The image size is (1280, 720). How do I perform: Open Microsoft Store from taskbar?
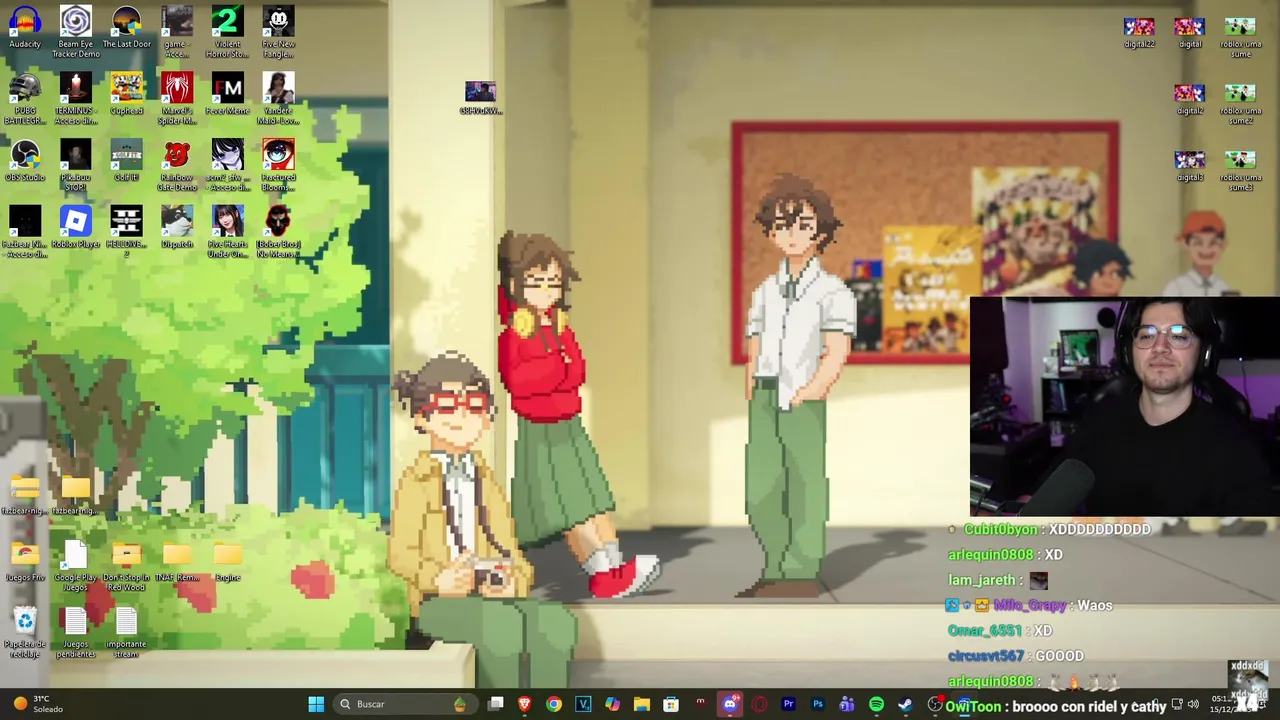[x=671, y=704]
